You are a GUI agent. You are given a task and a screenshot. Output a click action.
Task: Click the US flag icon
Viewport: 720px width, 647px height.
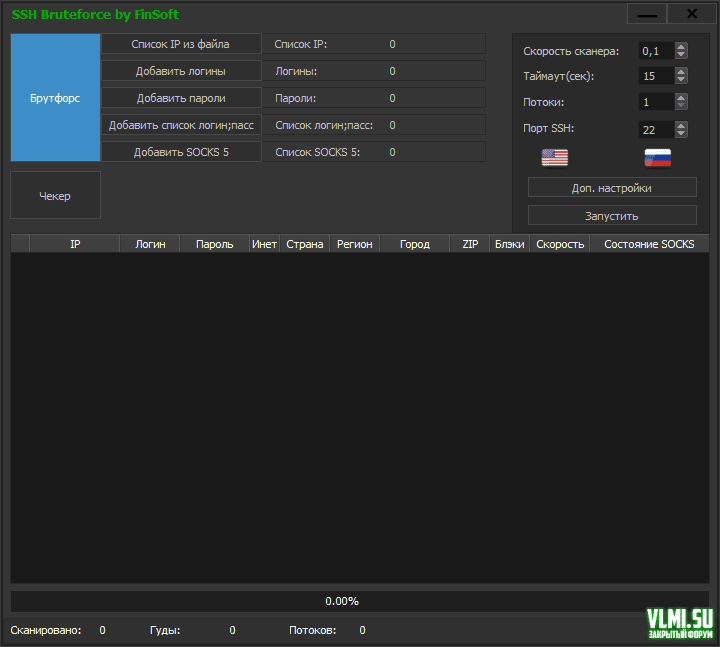[x=554, y=157]
